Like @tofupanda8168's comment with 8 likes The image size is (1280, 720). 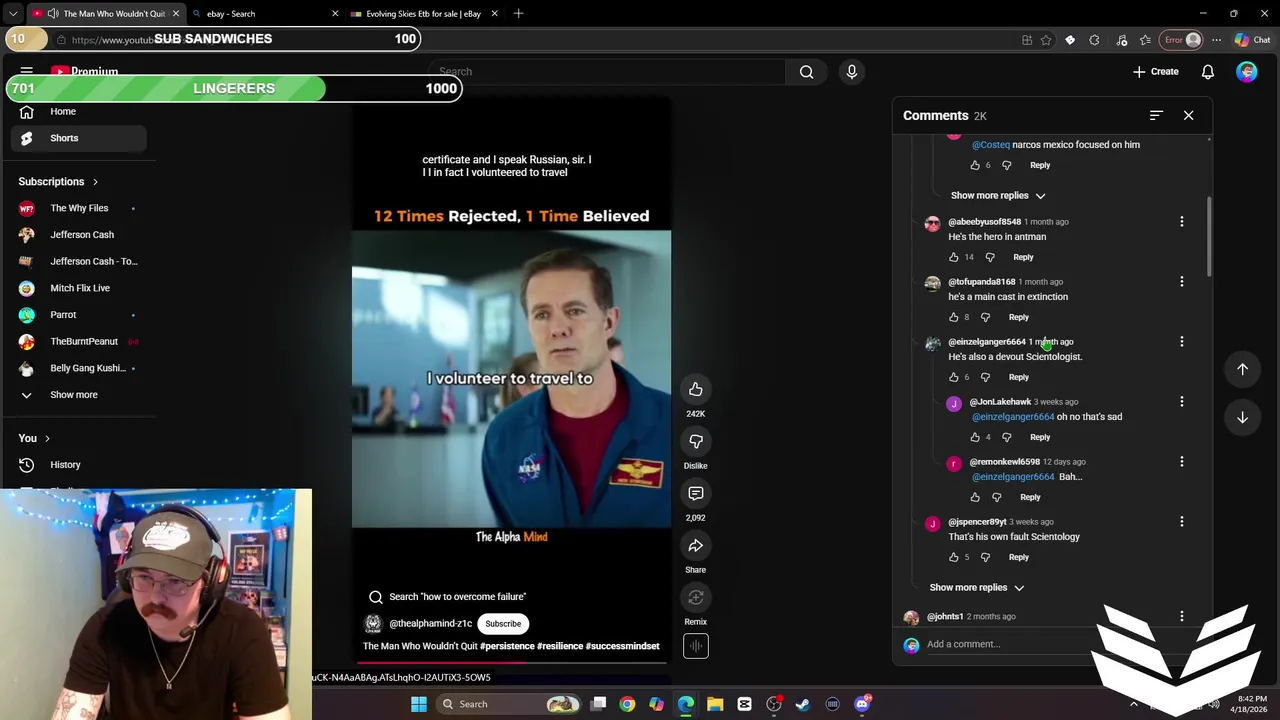click(954, 317)
